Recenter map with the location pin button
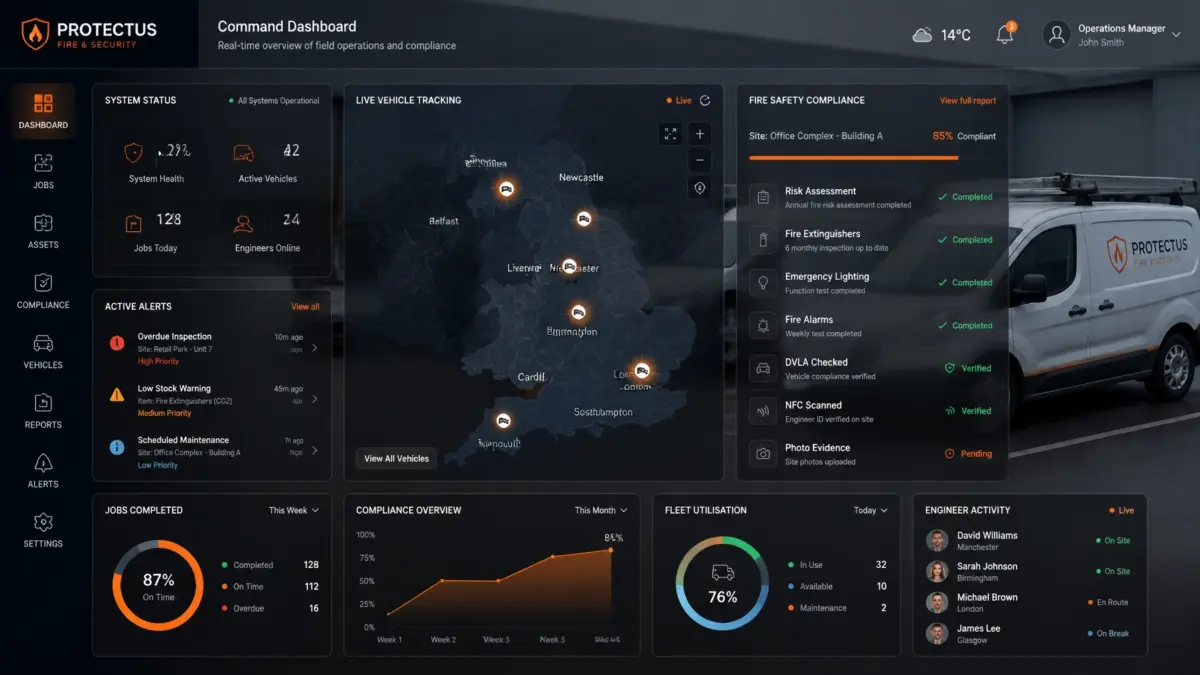Image resolution: width=1200 pixels, height=675 pixels. tap(700, 188)
